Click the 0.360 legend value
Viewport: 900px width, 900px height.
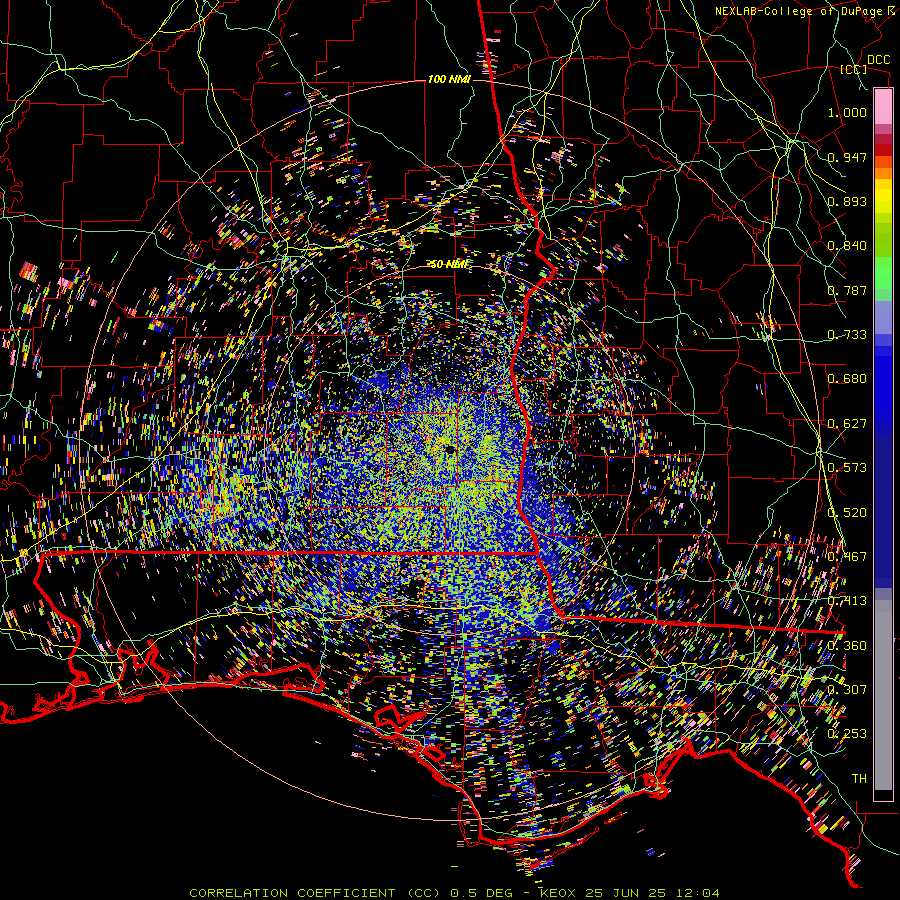[847, 646]
